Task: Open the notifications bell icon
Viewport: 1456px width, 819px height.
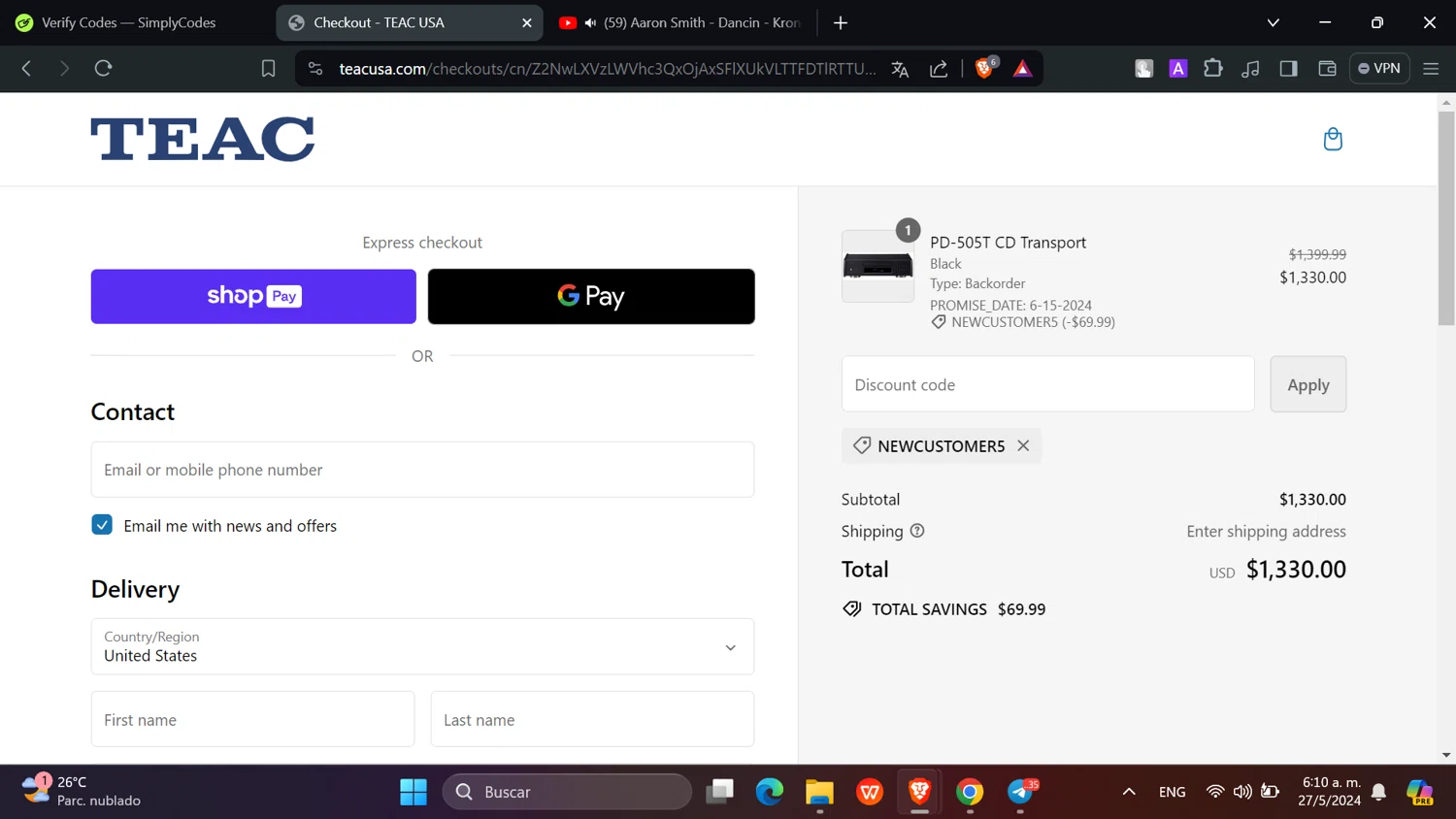Action: tap(1378, 792)
